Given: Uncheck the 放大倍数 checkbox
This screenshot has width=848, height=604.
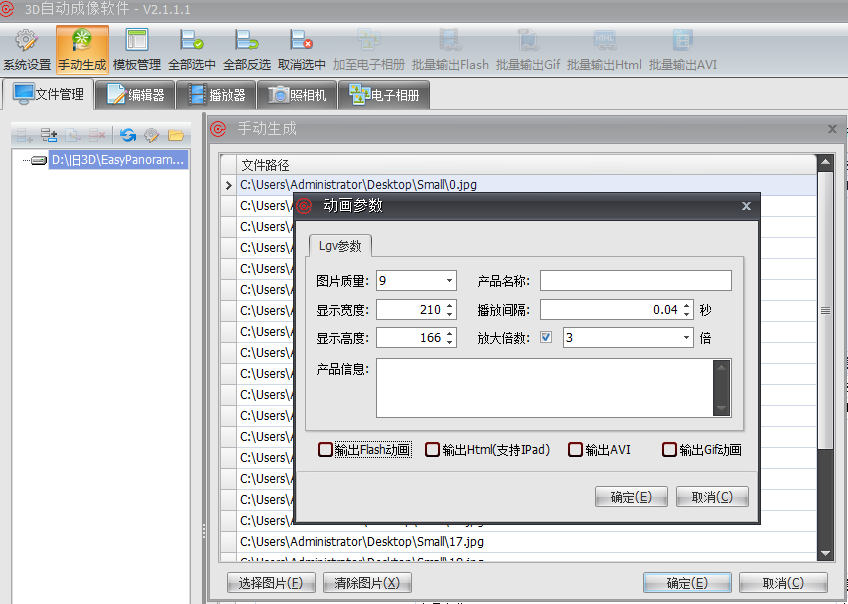Looking at the screenshot, I should pyautogui.click(x=546, y=337).
